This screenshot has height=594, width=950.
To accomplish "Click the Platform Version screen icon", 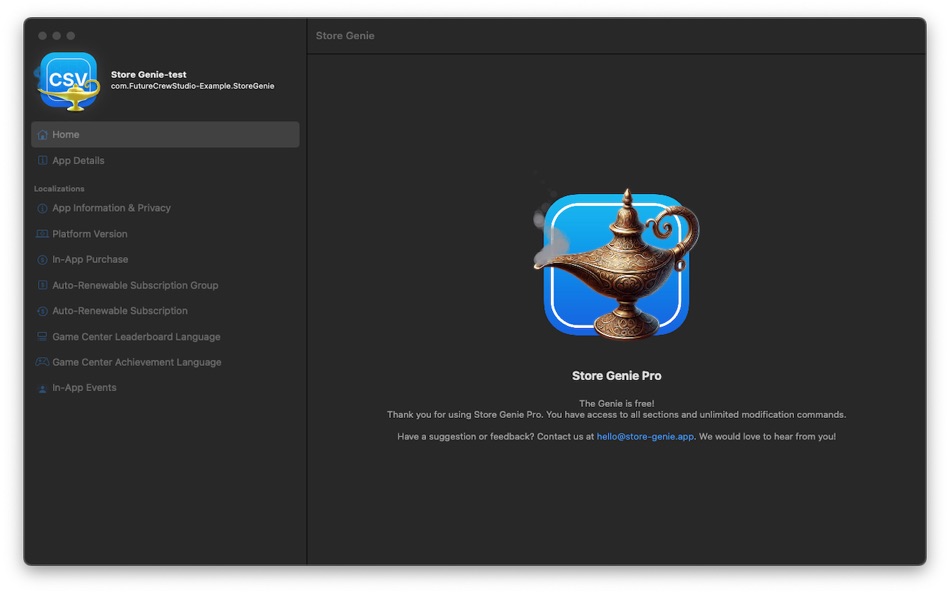I will pyautogui.click(x=42, y=233).
